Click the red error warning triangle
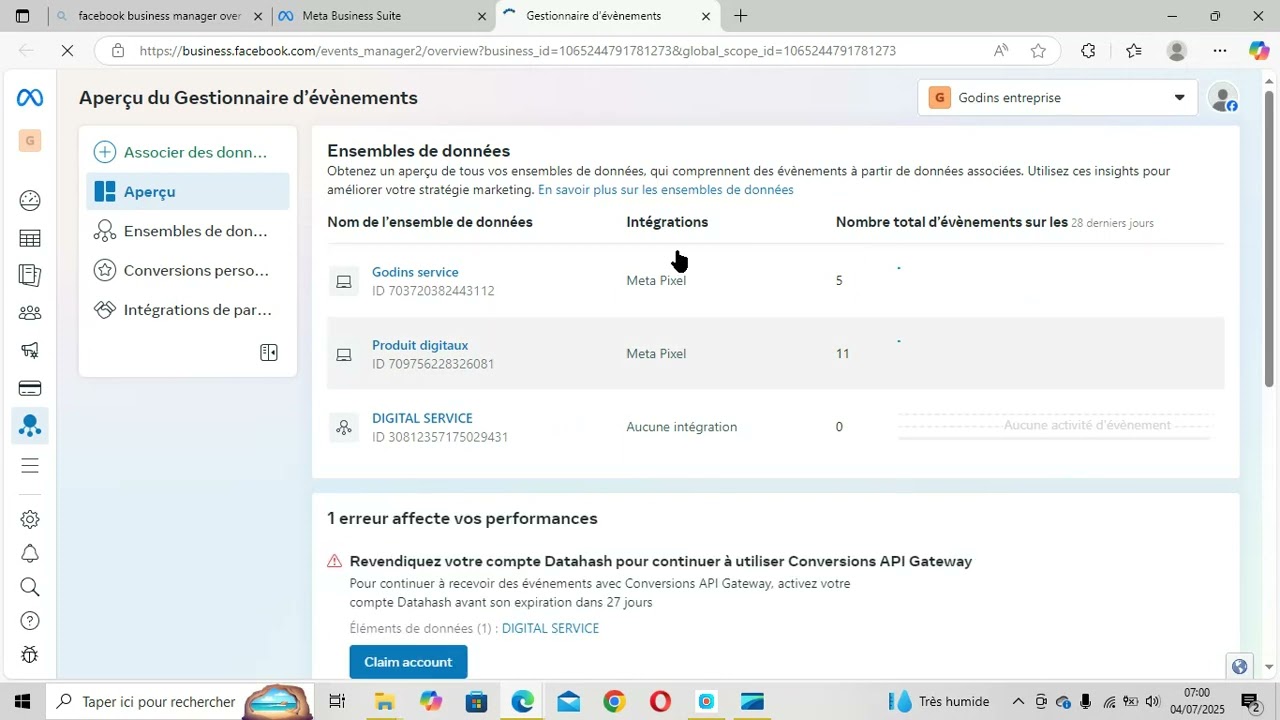 [335, 562]
